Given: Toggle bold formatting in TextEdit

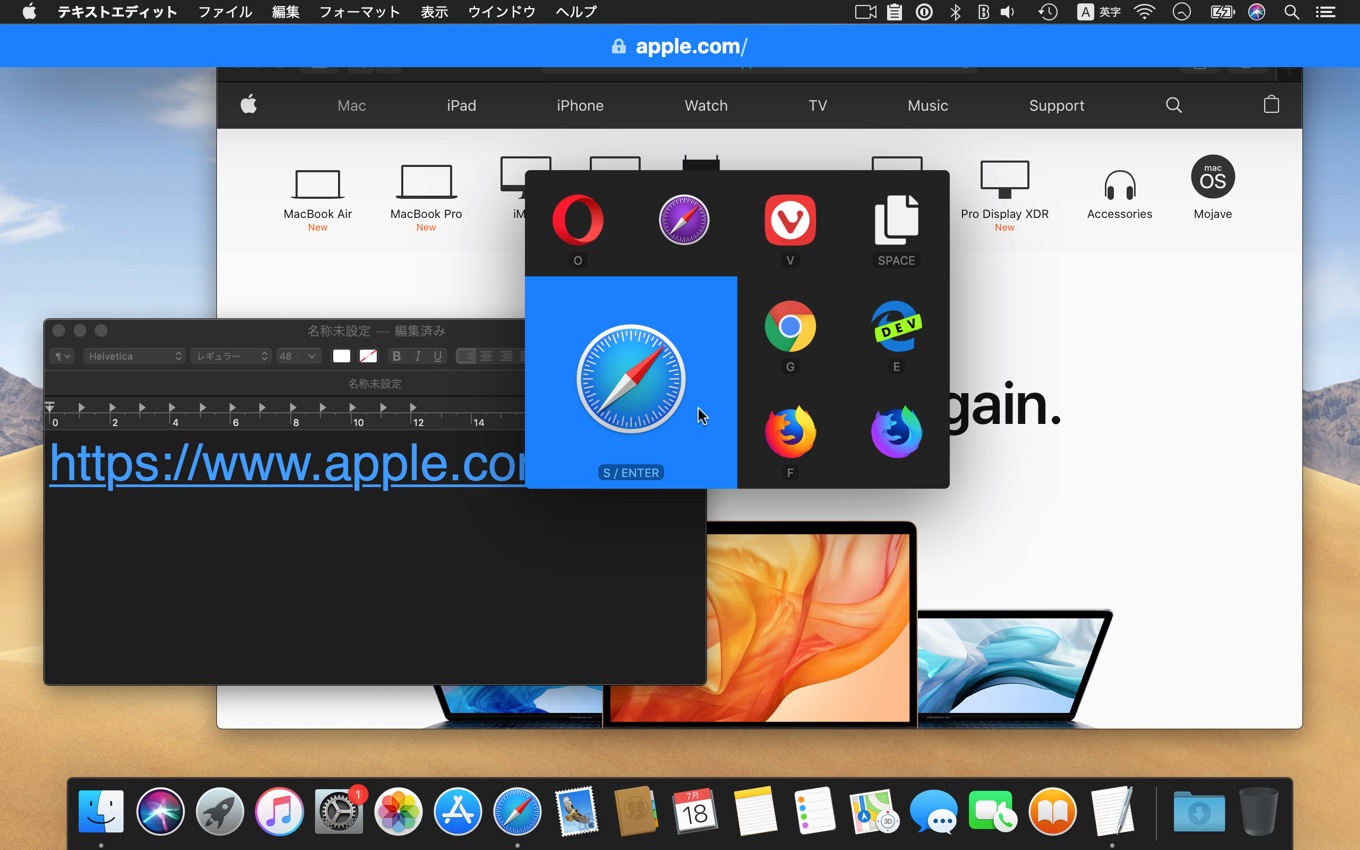Looking at the screenshot, I should tap(396, 356).
